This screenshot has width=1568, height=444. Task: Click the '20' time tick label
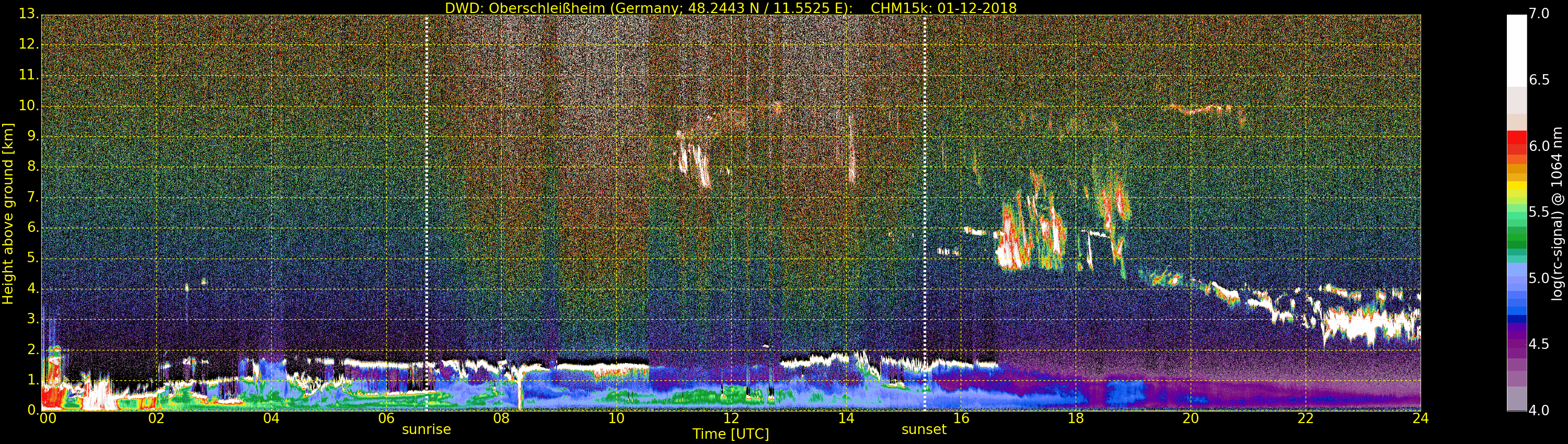(1191, 418)
